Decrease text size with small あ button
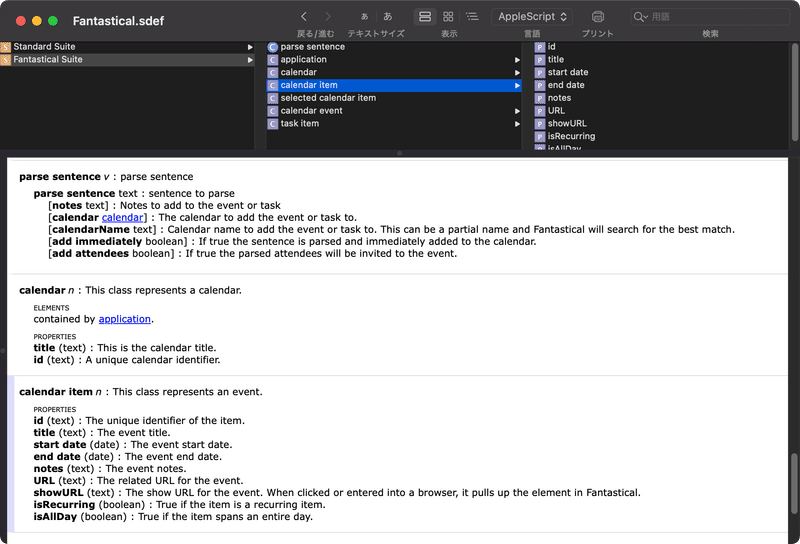 click(x=364, y=17)
